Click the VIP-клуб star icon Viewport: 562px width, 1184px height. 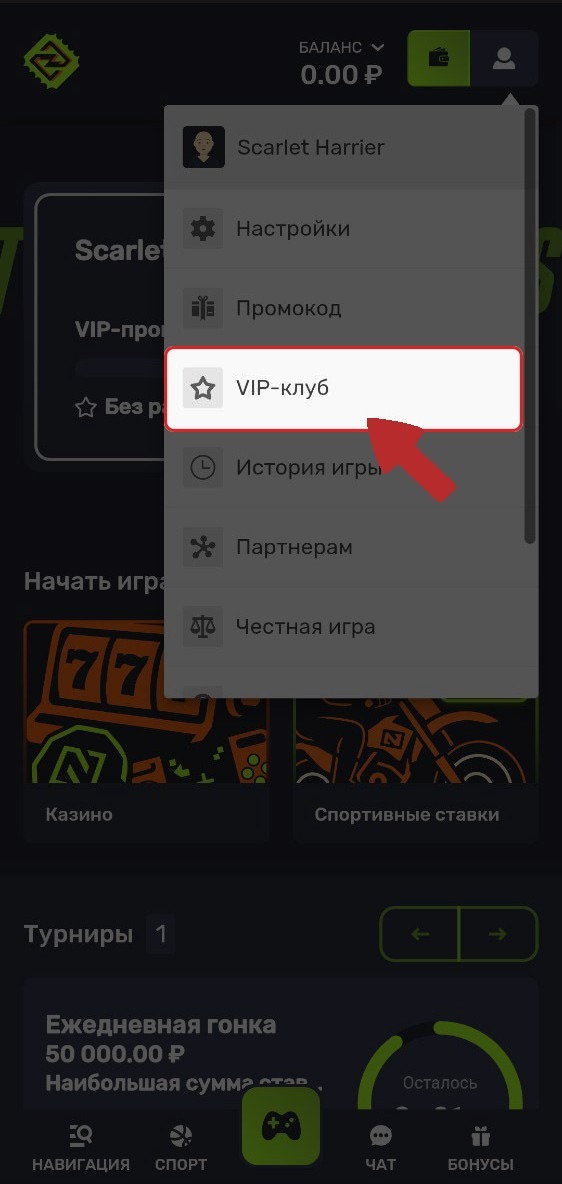point(202,388)
